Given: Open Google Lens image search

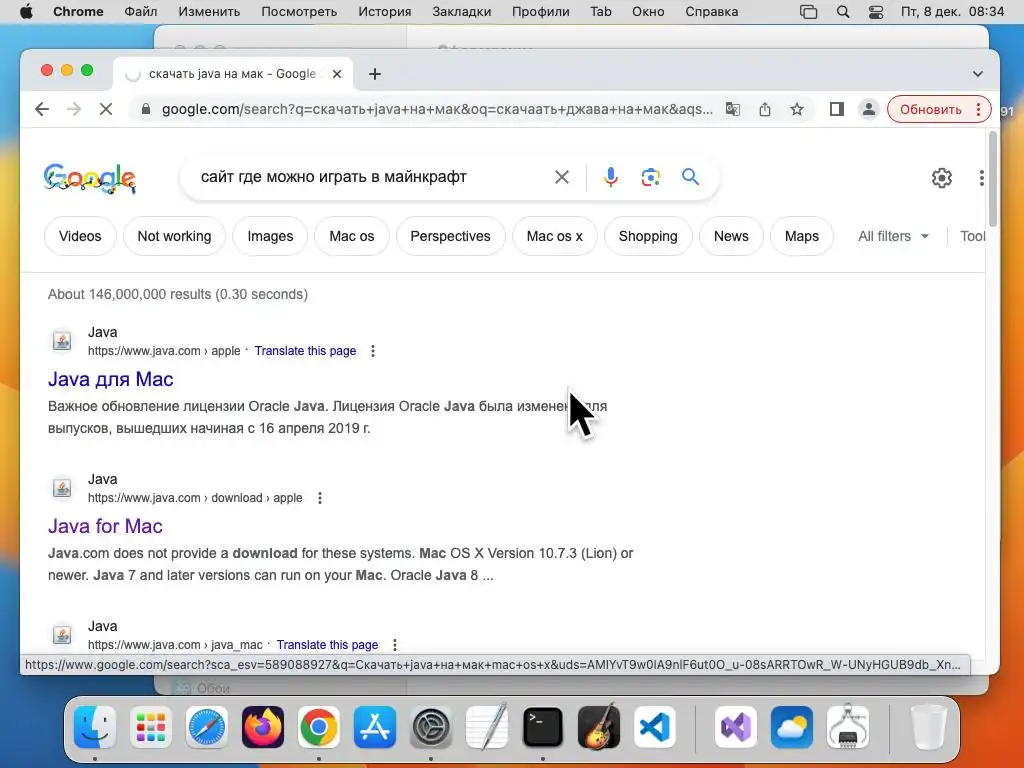Looking at the screenshot, I should pos(650,177).
